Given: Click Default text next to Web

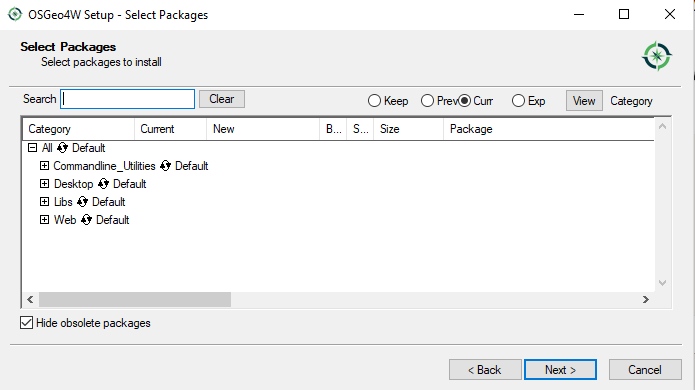Looking at the screenshot, I should [113, 220].
